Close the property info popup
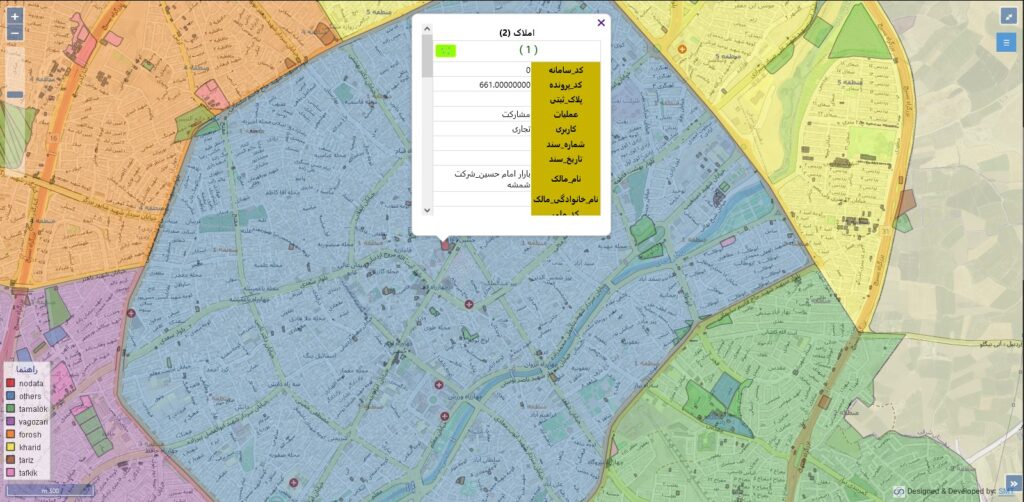The height and width of the screenshot is (502, 1024). point(601,22)
